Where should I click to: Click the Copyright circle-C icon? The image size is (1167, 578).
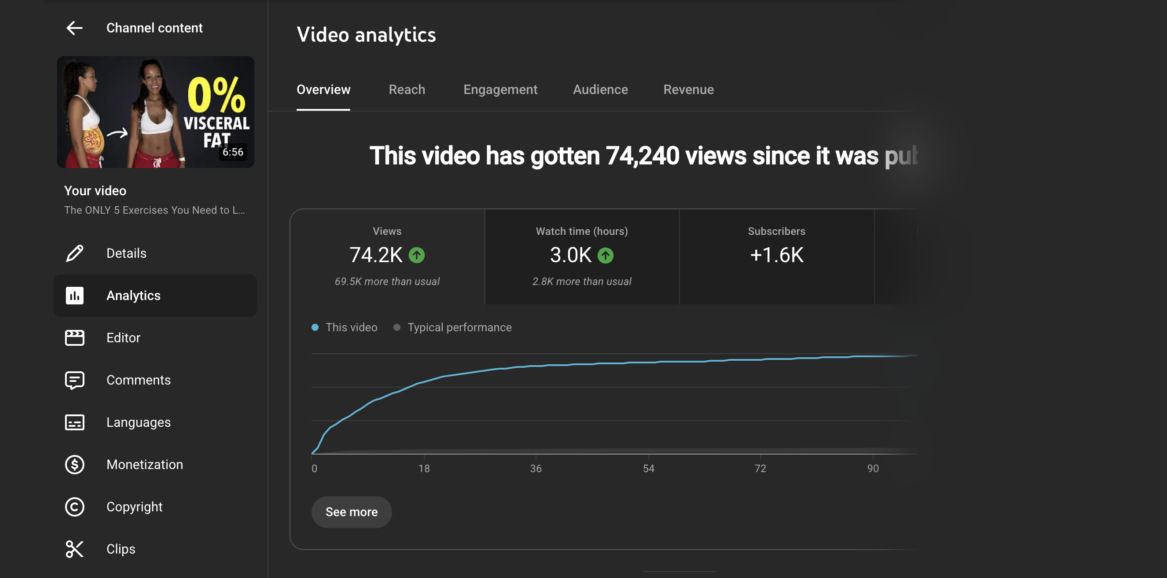pos(74,507)
